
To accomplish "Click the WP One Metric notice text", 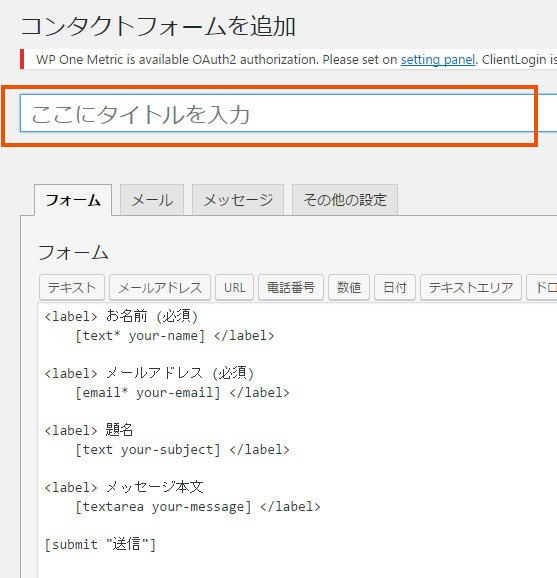I will click(296, 60).
